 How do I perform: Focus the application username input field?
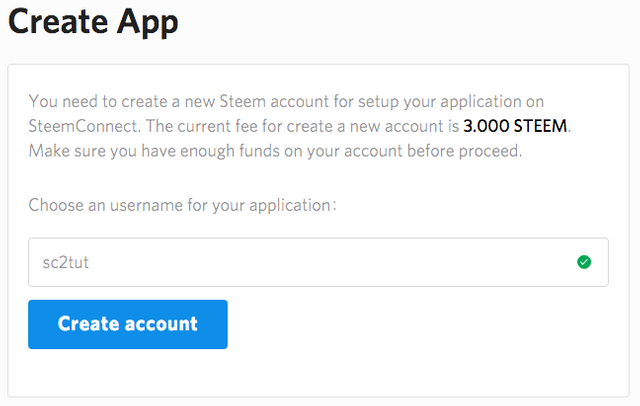[x=318, y=262]
